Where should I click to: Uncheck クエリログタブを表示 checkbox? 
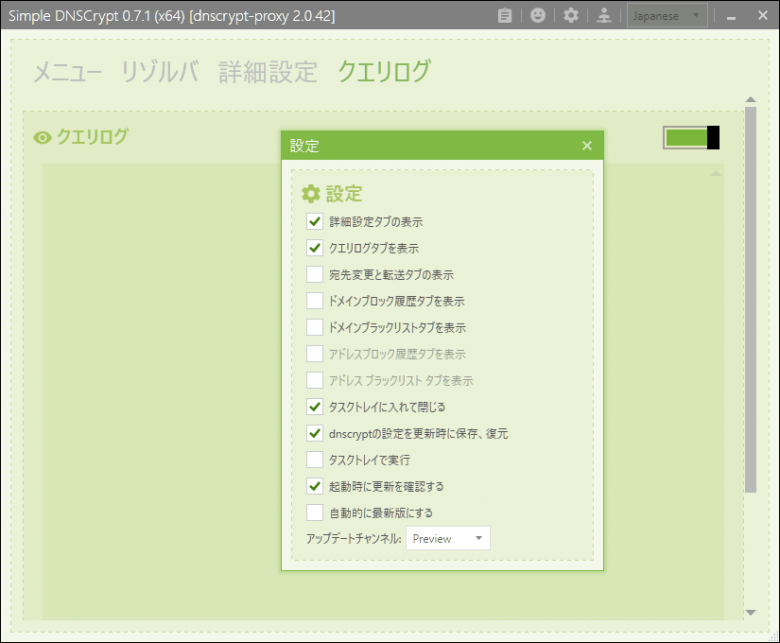314,248
